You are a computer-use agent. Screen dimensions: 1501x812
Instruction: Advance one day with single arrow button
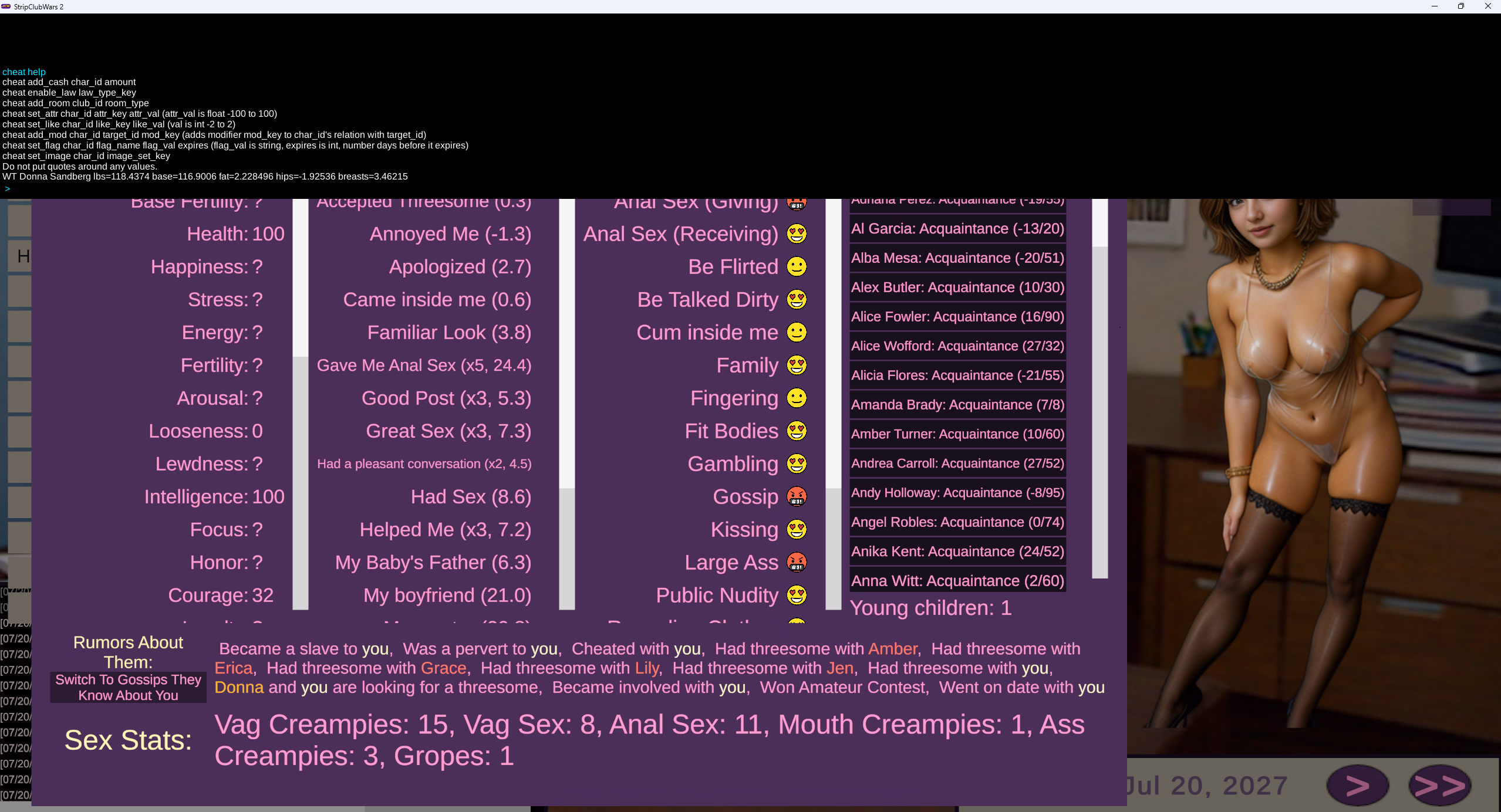pyautogui.click(x=1357, y=785)
